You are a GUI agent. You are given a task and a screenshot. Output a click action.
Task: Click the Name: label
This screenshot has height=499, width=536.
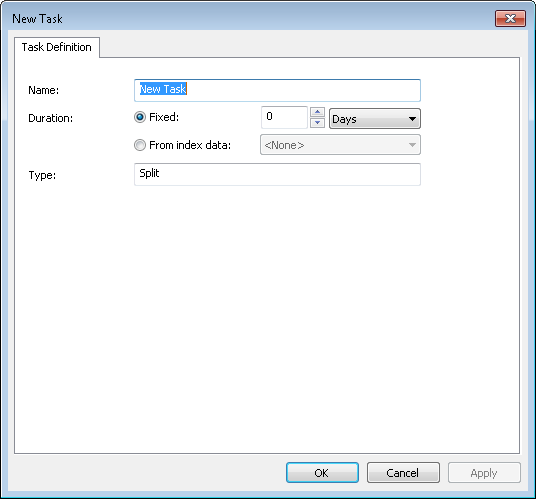coord(43,90)
